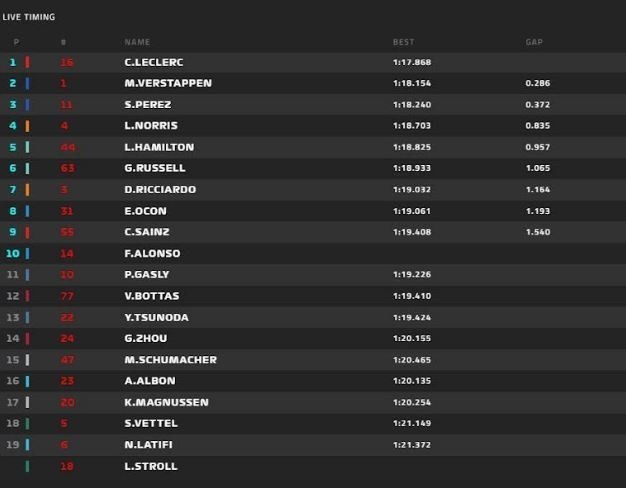Click the Ferrari red color bar beside Leclerc
This screenshot has width=626, height=488.
tap(27, 62)
